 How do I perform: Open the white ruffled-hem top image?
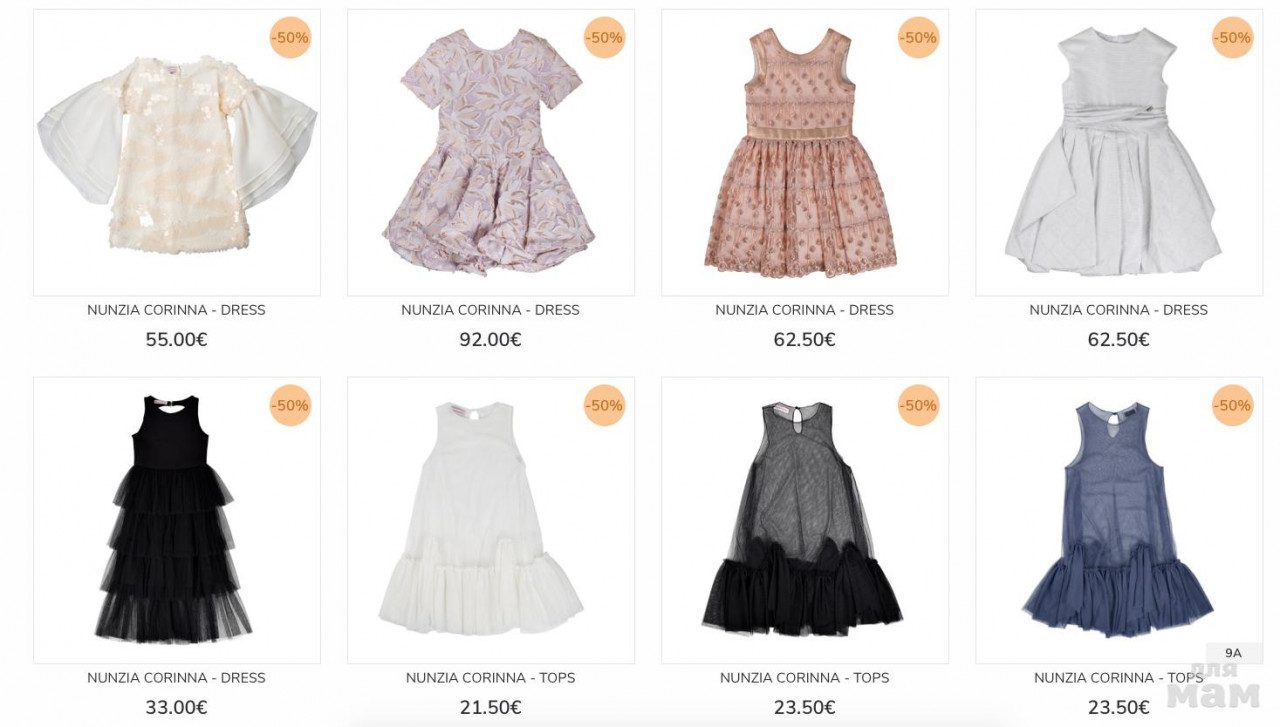click(491, 520)
